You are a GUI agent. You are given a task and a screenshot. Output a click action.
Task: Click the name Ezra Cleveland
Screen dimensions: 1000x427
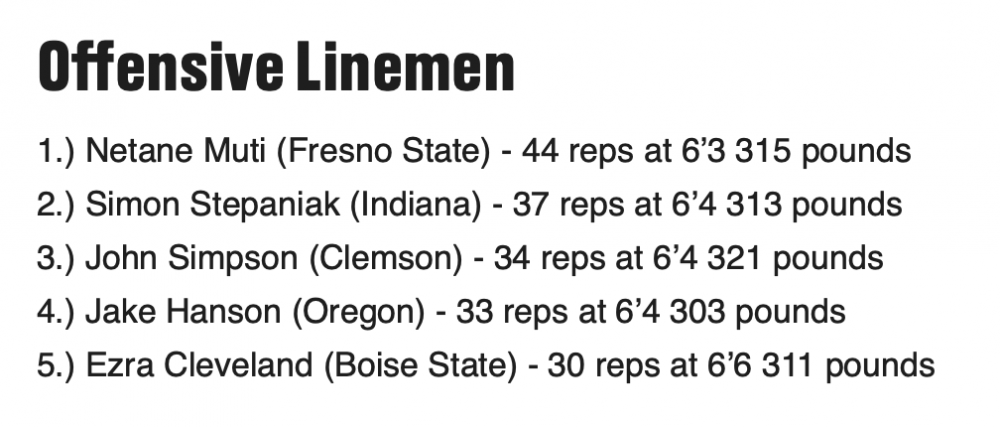tap(199, 365)
